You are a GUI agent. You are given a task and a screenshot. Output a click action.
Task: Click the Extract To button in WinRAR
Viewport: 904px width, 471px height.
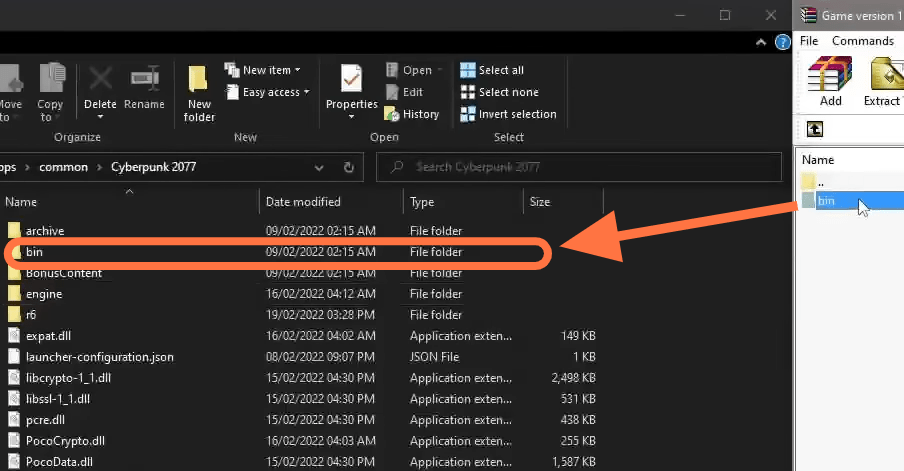tap(883, 81)
